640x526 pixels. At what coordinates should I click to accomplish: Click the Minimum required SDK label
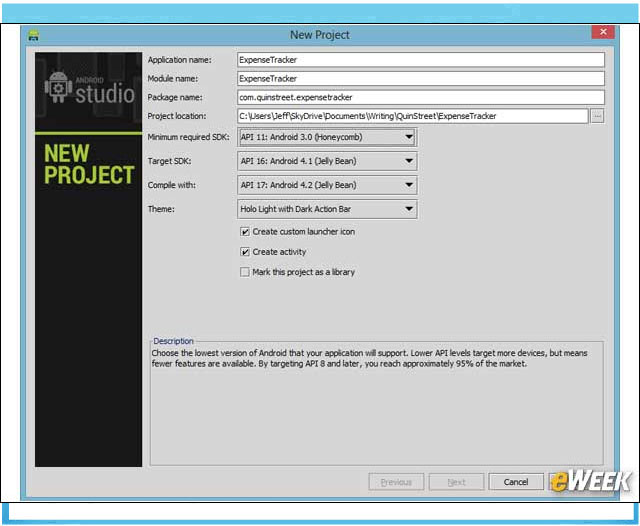(188, 137)
